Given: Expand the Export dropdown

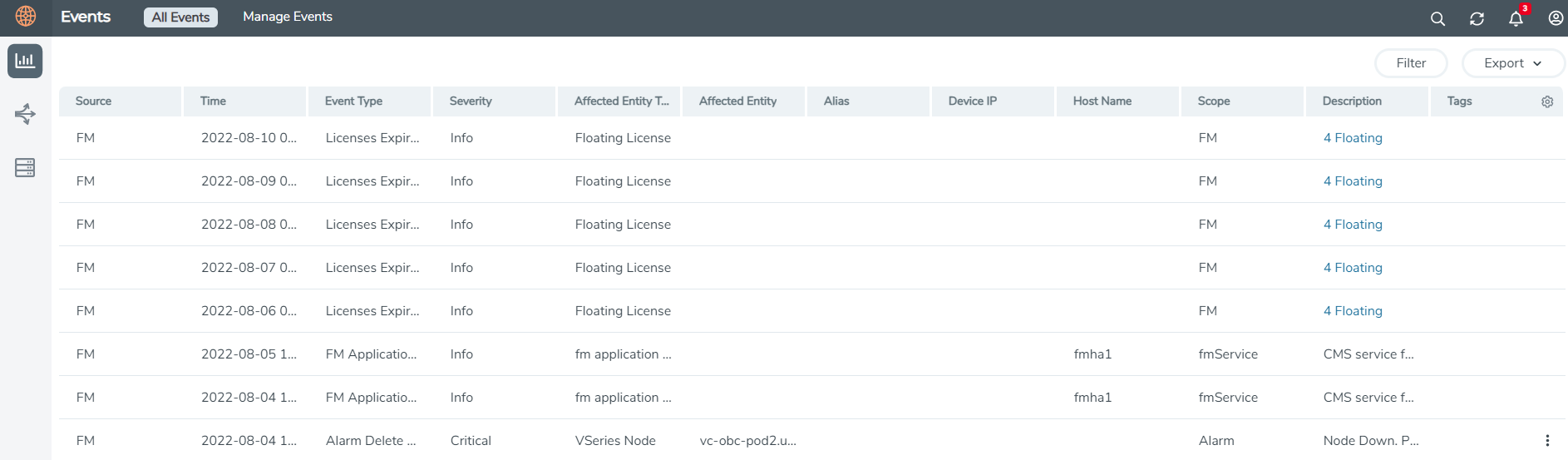Looking at the screenshot, I should click(1513, 63).
